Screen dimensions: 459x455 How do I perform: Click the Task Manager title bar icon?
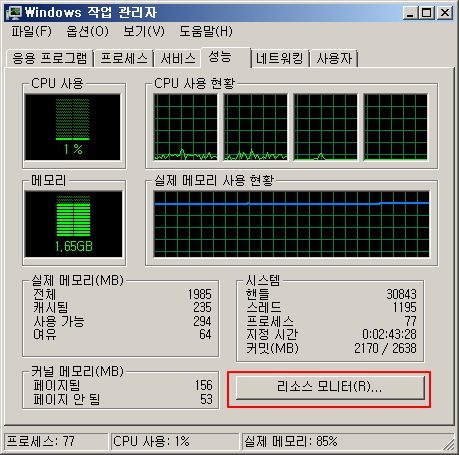point(13,12)
